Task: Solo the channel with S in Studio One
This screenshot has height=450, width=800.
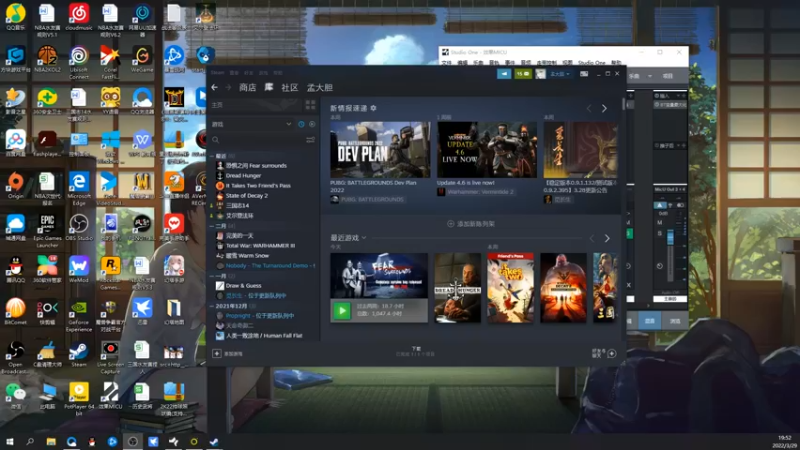Action: point(660,233)
